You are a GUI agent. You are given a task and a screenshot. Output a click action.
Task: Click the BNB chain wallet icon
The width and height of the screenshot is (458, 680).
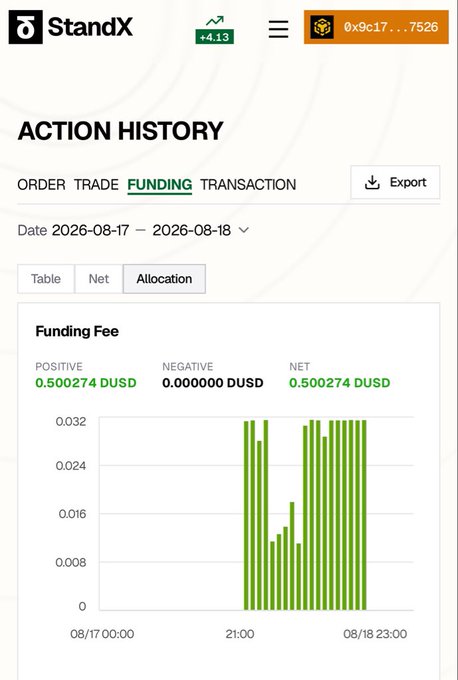[x=322, y=27]
